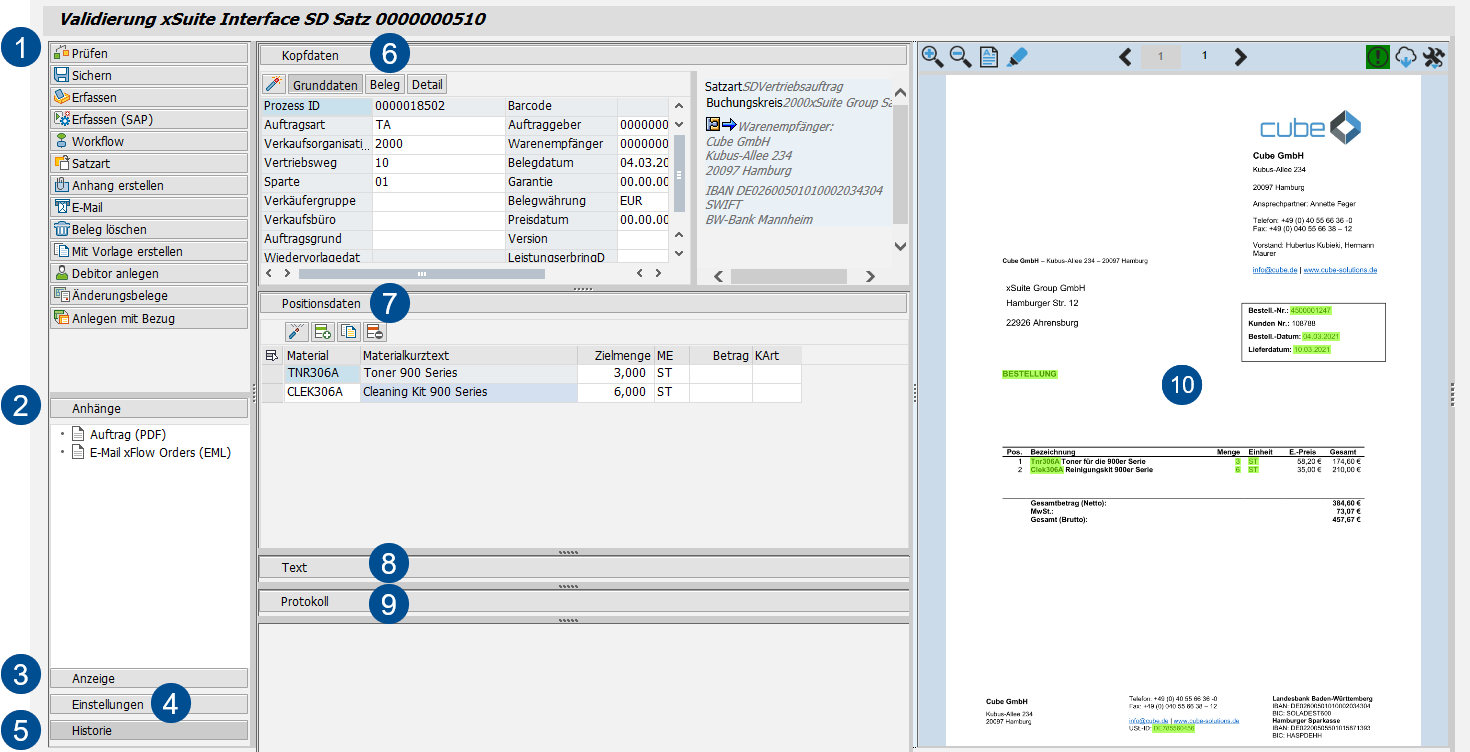Switch to the Detail tab

(427, 85)
